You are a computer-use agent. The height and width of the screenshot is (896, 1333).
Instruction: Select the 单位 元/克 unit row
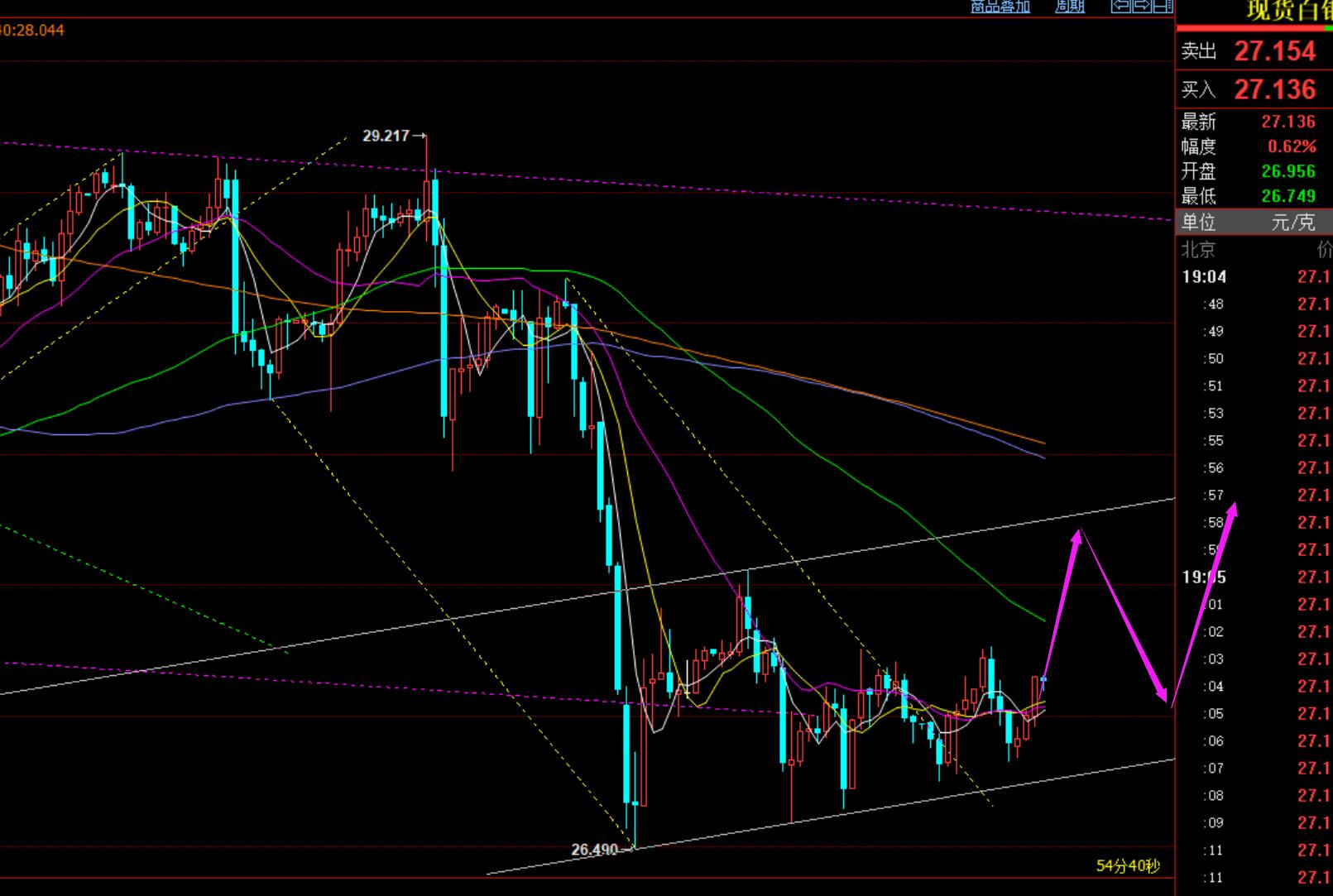coord(1254,222)
